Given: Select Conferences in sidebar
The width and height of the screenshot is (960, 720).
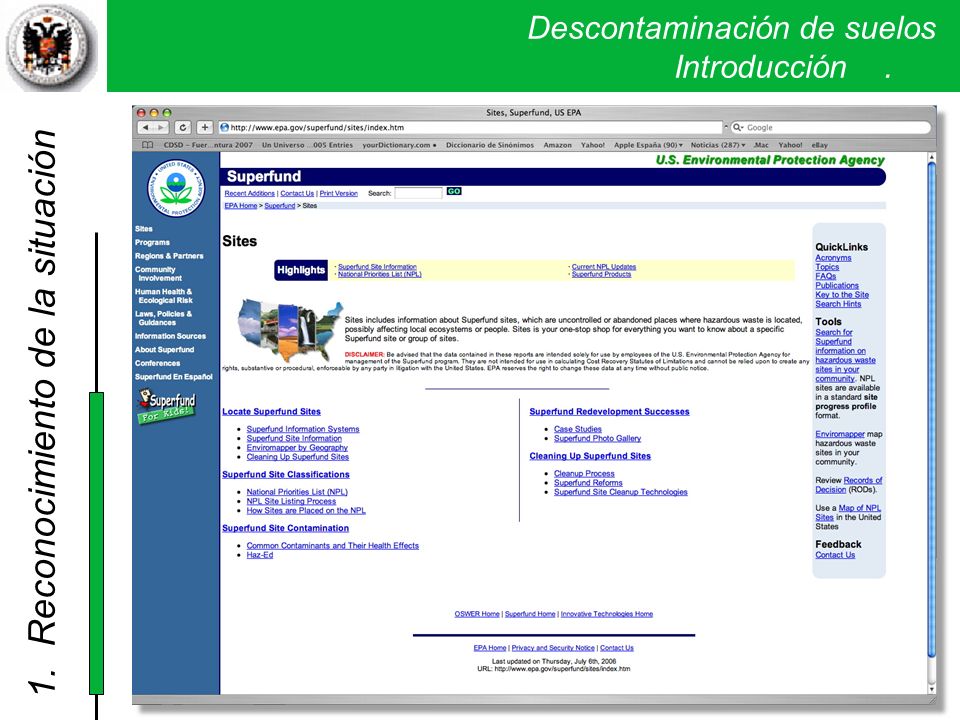Looking at the screenshot, I should tap(157, 363).
